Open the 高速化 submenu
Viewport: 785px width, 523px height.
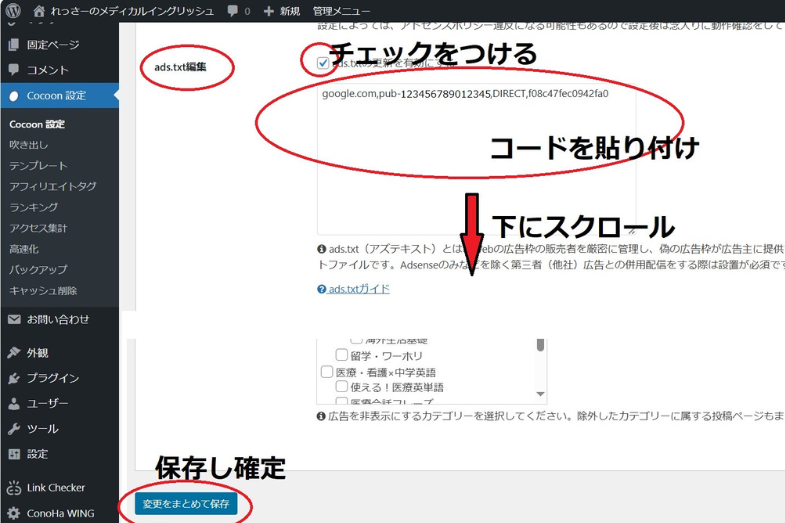[24, 249]
